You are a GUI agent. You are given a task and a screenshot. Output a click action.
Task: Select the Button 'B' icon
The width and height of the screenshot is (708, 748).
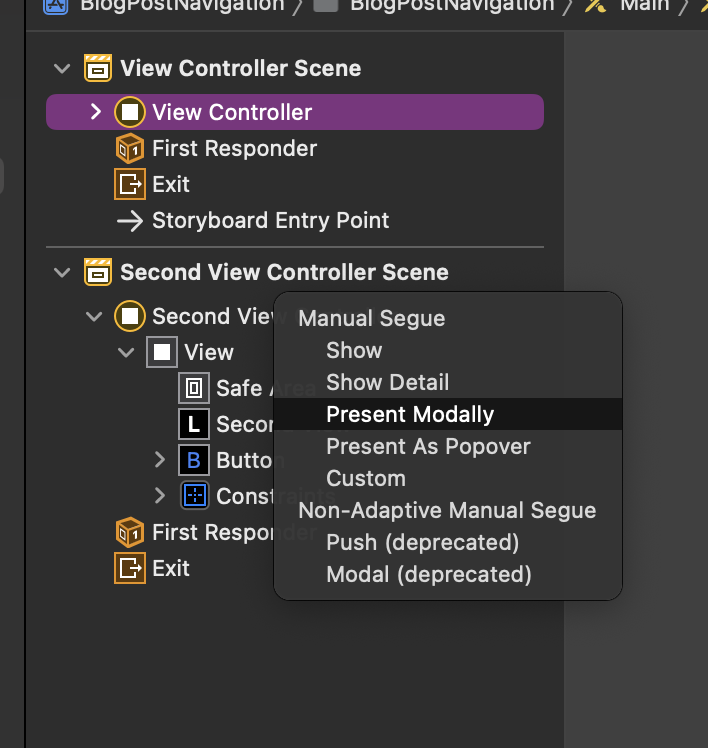pos(194,460)
